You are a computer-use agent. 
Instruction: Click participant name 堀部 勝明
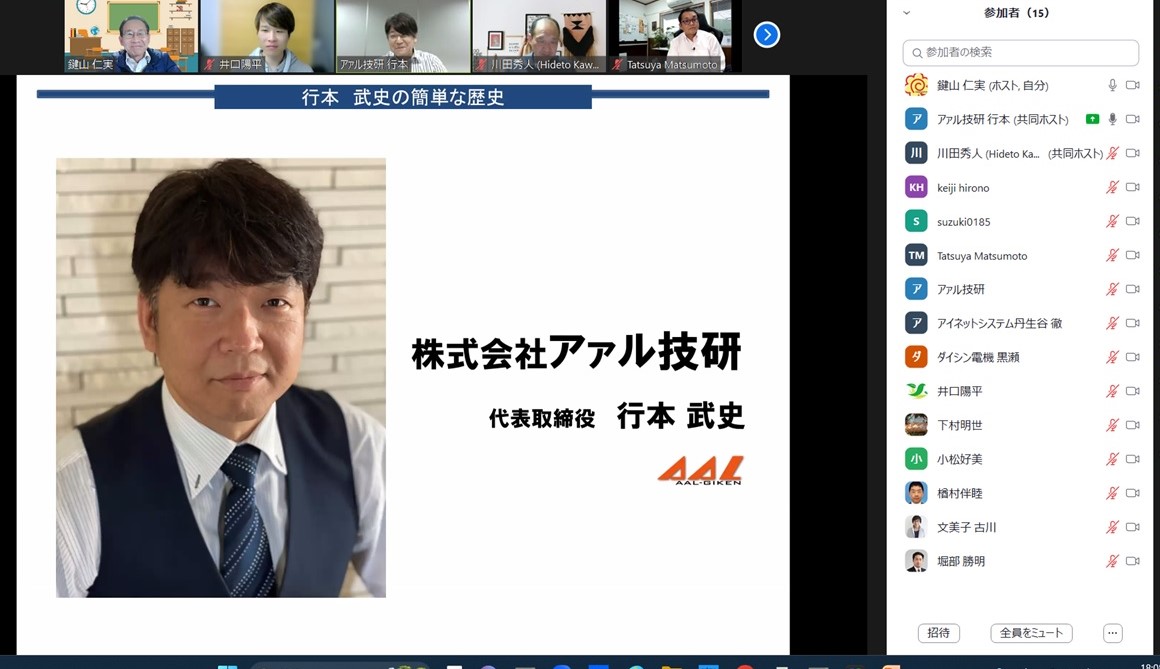pos(960,562)
